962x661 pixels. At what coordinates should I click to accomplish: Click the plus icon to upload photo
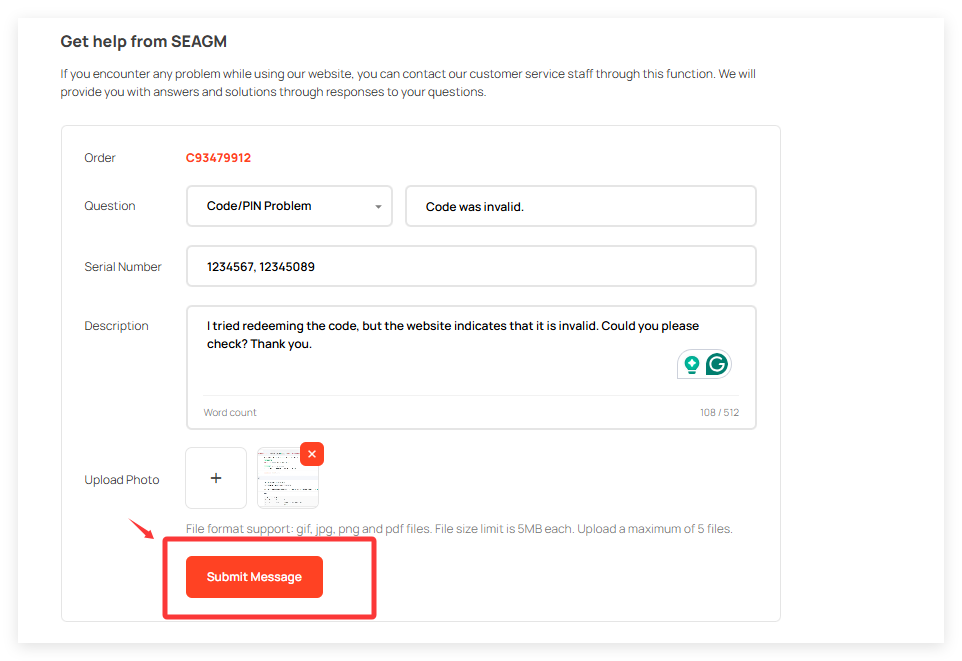(216, 478)
